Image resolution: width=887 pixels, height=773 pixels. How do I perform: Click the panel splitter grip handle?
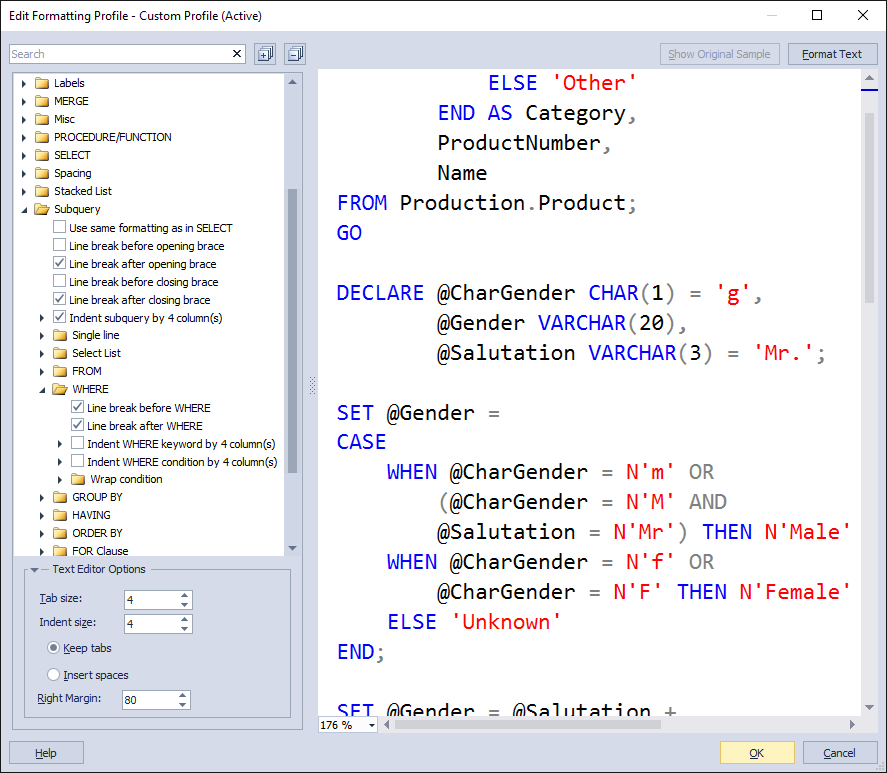click(312, 385)
